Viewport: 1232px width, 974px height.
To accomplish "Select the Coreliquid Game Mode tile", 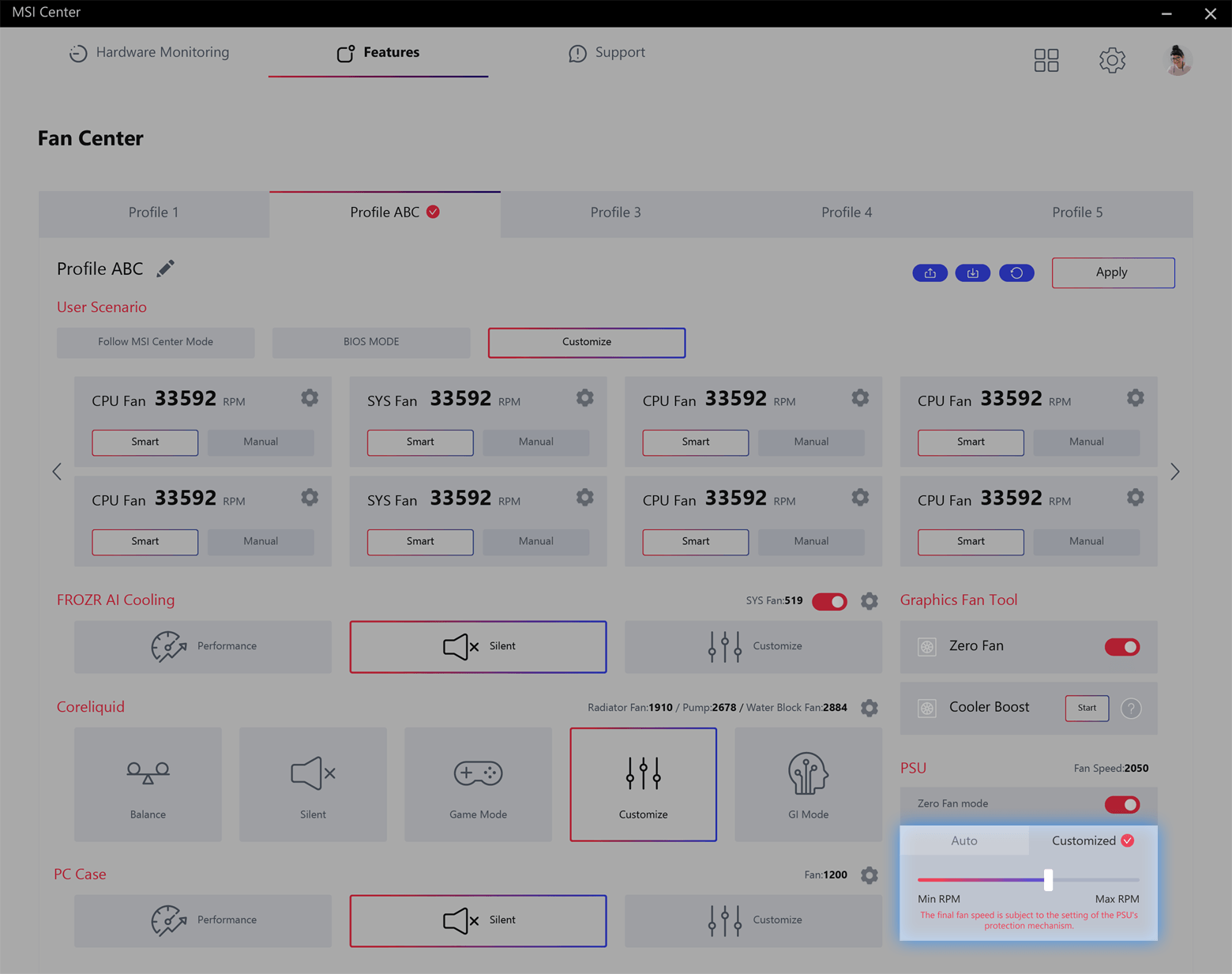I will (478, 784).
